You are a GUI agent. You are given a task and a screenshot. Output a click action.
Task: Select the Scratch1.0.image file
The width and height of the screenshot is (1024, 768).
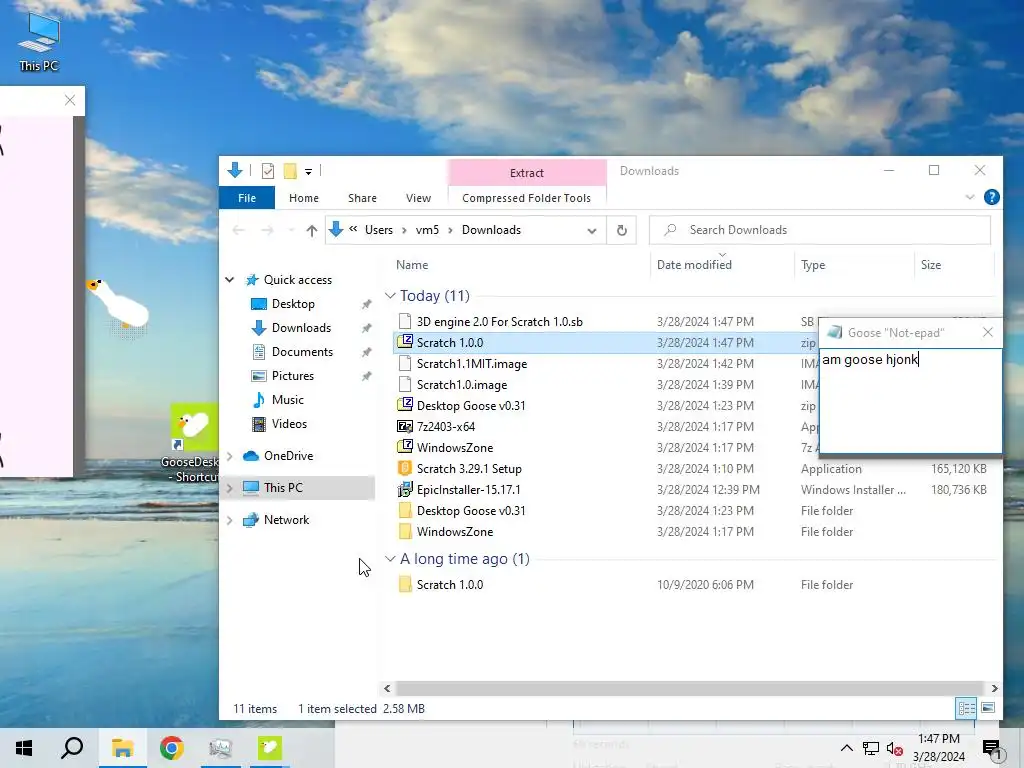(462, 385)
